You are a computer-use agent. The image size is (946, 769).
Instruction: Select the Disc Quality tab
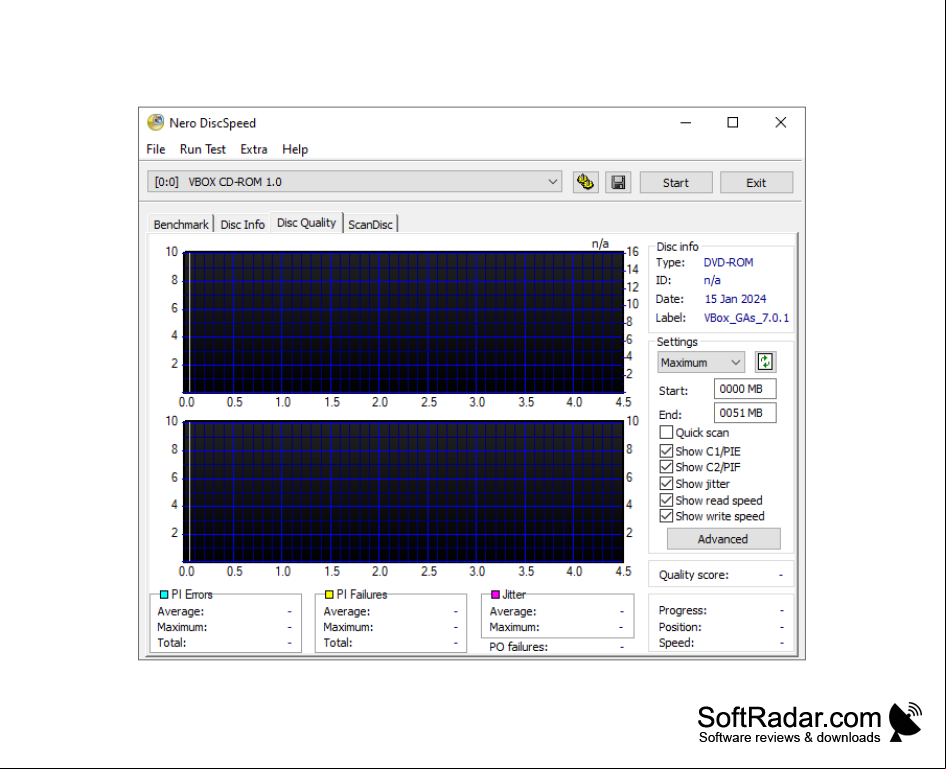[x=306, y=223]
